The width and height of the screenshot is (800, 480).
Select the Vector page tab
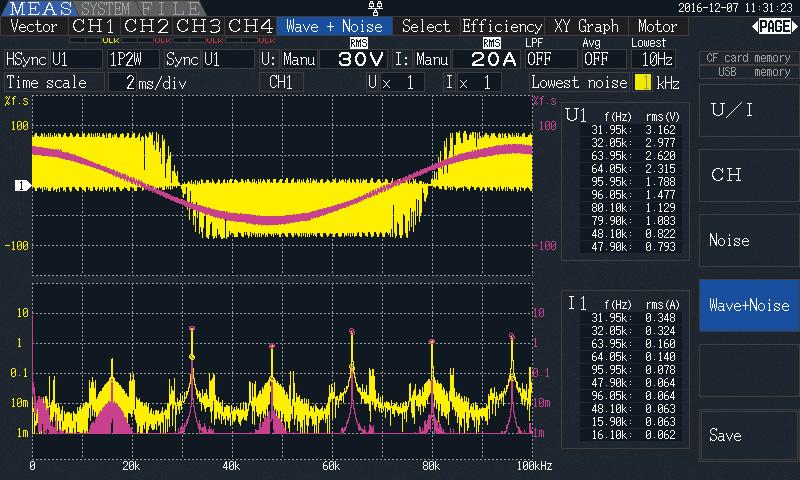coord(34,26)
